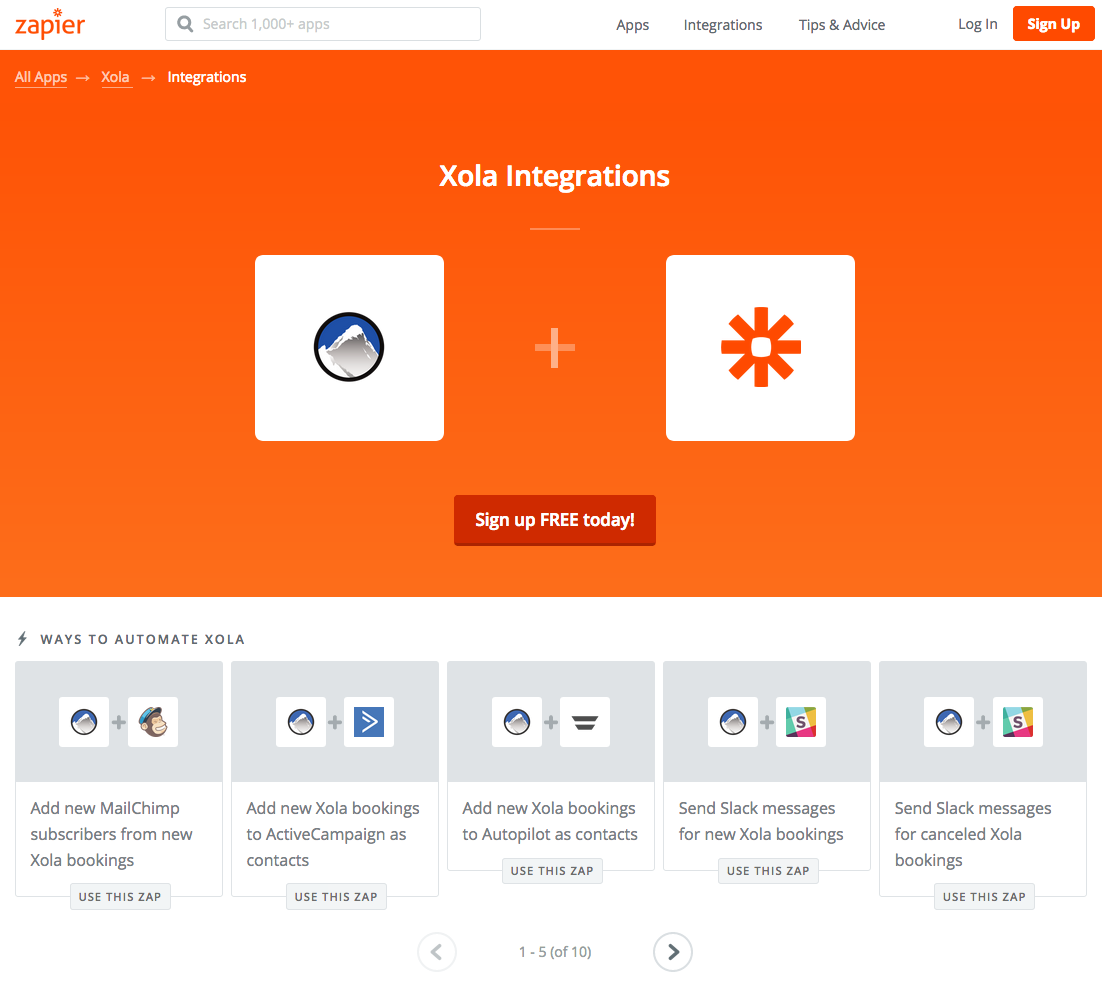Open 'Add new Xola bookings to ActiveCampaign' title
The height and width of the screenshot is (984, 1102).
[332, 834]
